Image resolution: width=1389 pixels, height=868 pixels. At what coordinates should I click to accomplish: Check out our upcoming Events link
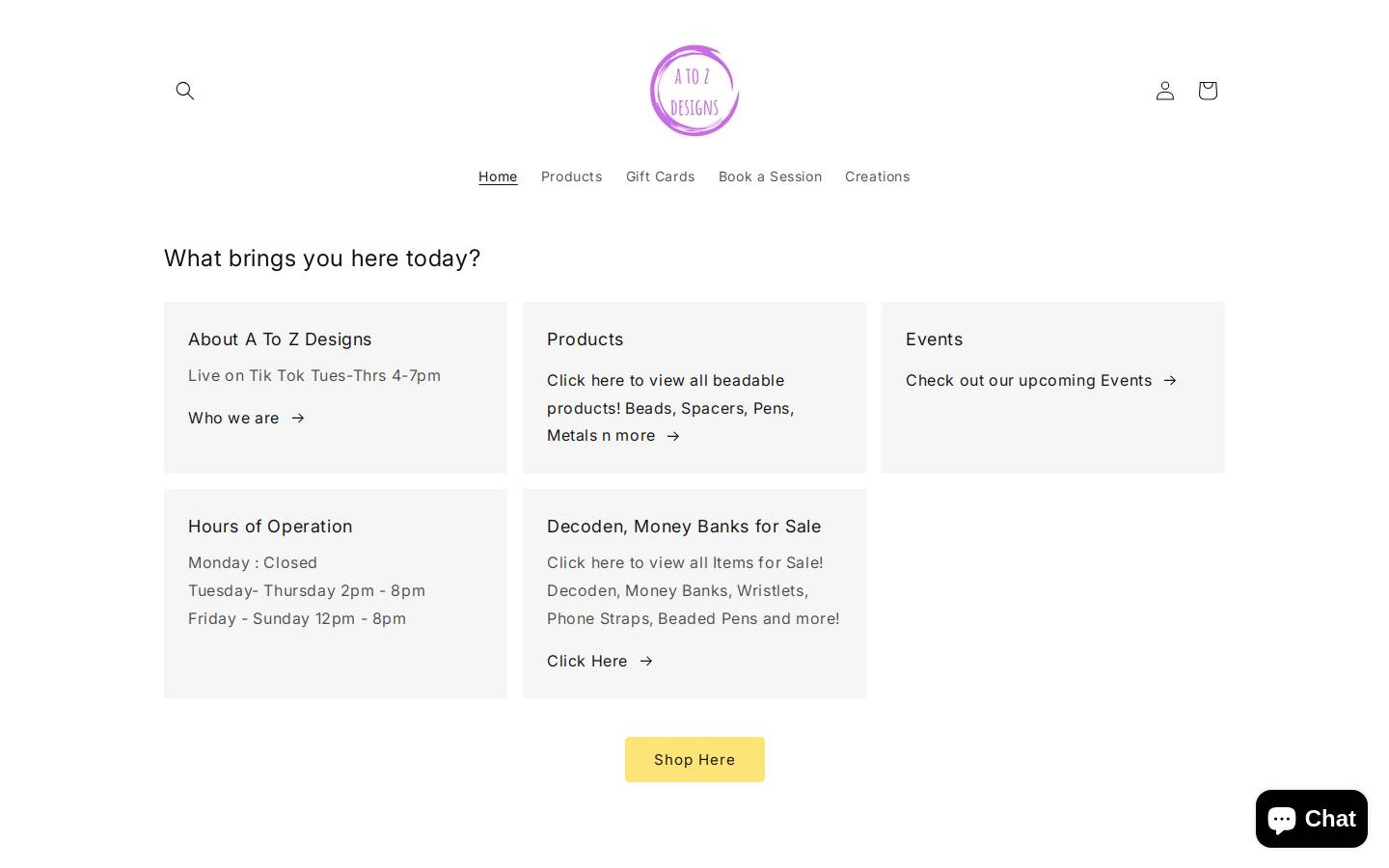(x=1042, y=380)
